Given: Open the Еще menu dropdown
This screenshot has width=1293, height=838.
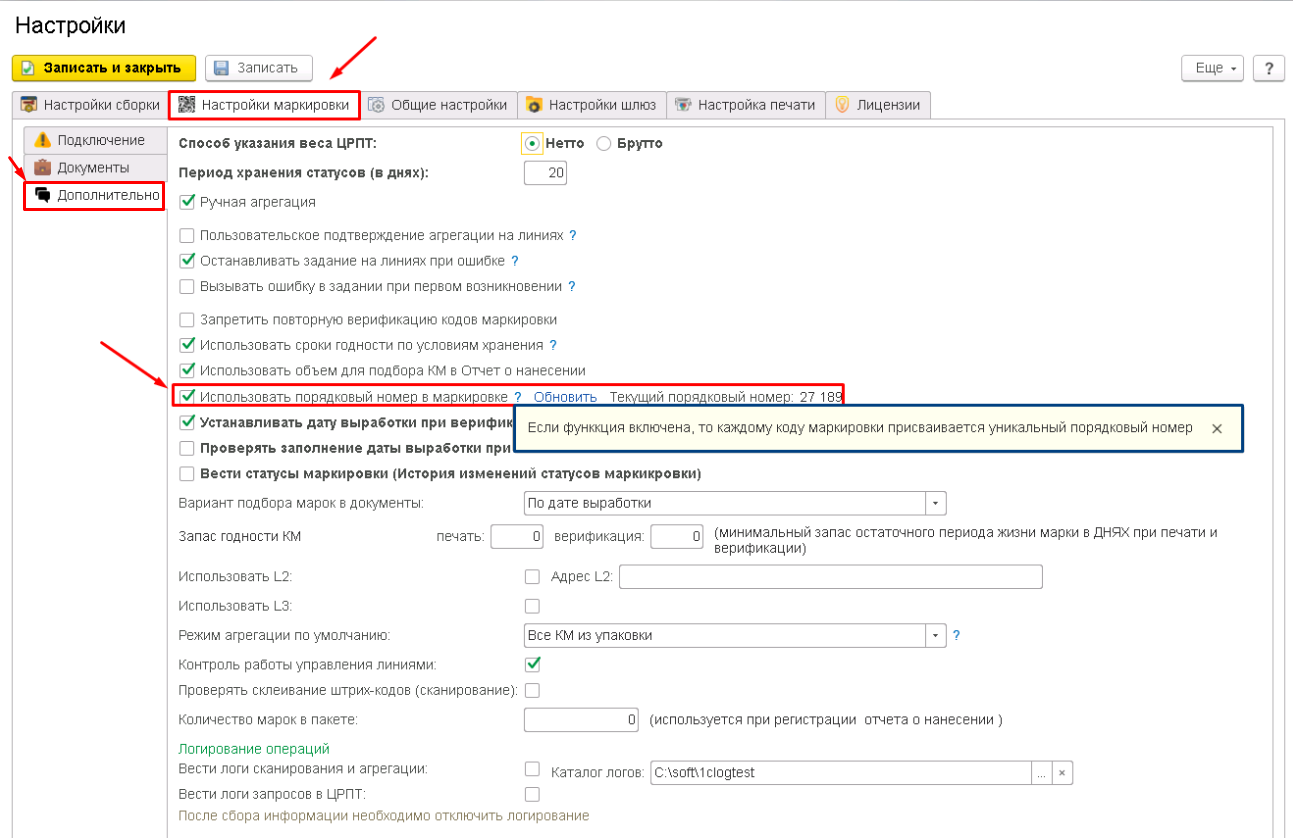Looking at the screenshot, I should [x=1213, y=68].
